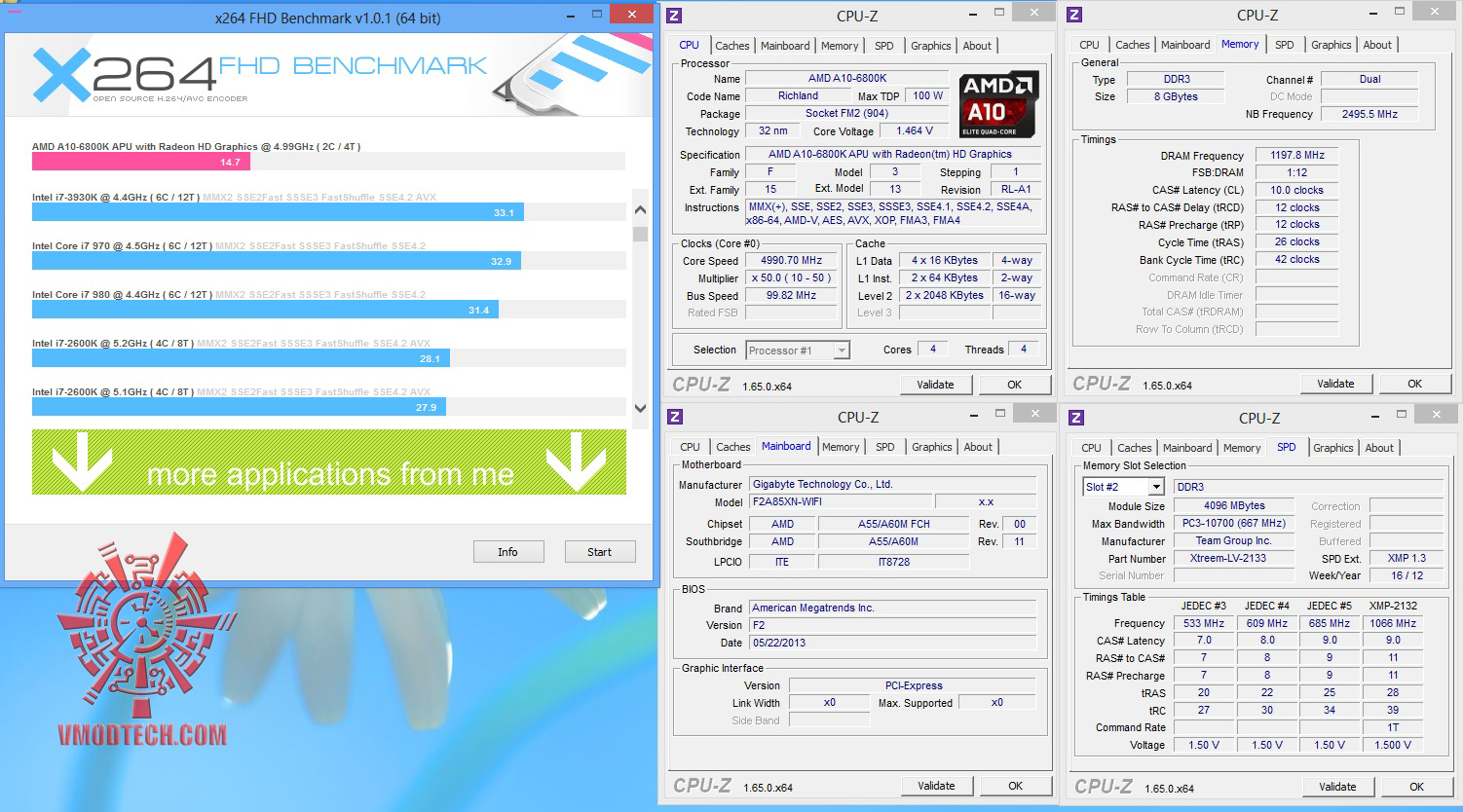Click the up arrow of the benchmark results scrollbar
1463x812 pixels.
tap(640, 210)
